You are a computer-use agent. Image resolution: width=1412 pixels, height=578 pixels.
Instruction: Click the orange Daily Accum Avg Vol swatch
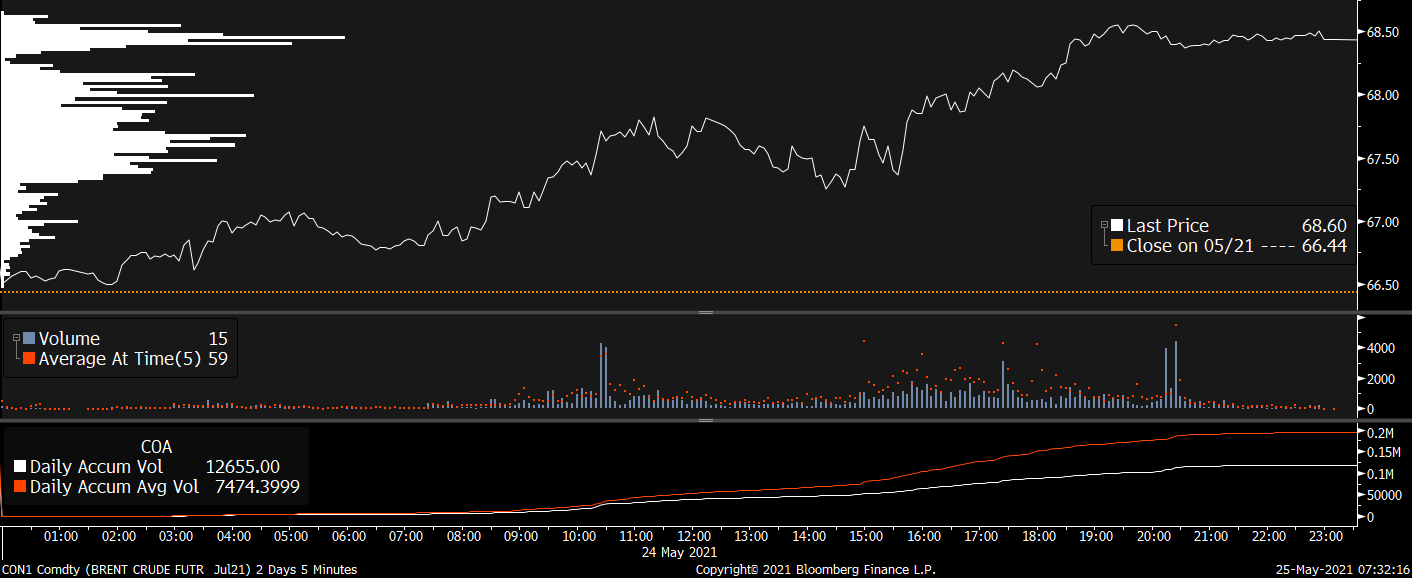click(x=21, y=486)
